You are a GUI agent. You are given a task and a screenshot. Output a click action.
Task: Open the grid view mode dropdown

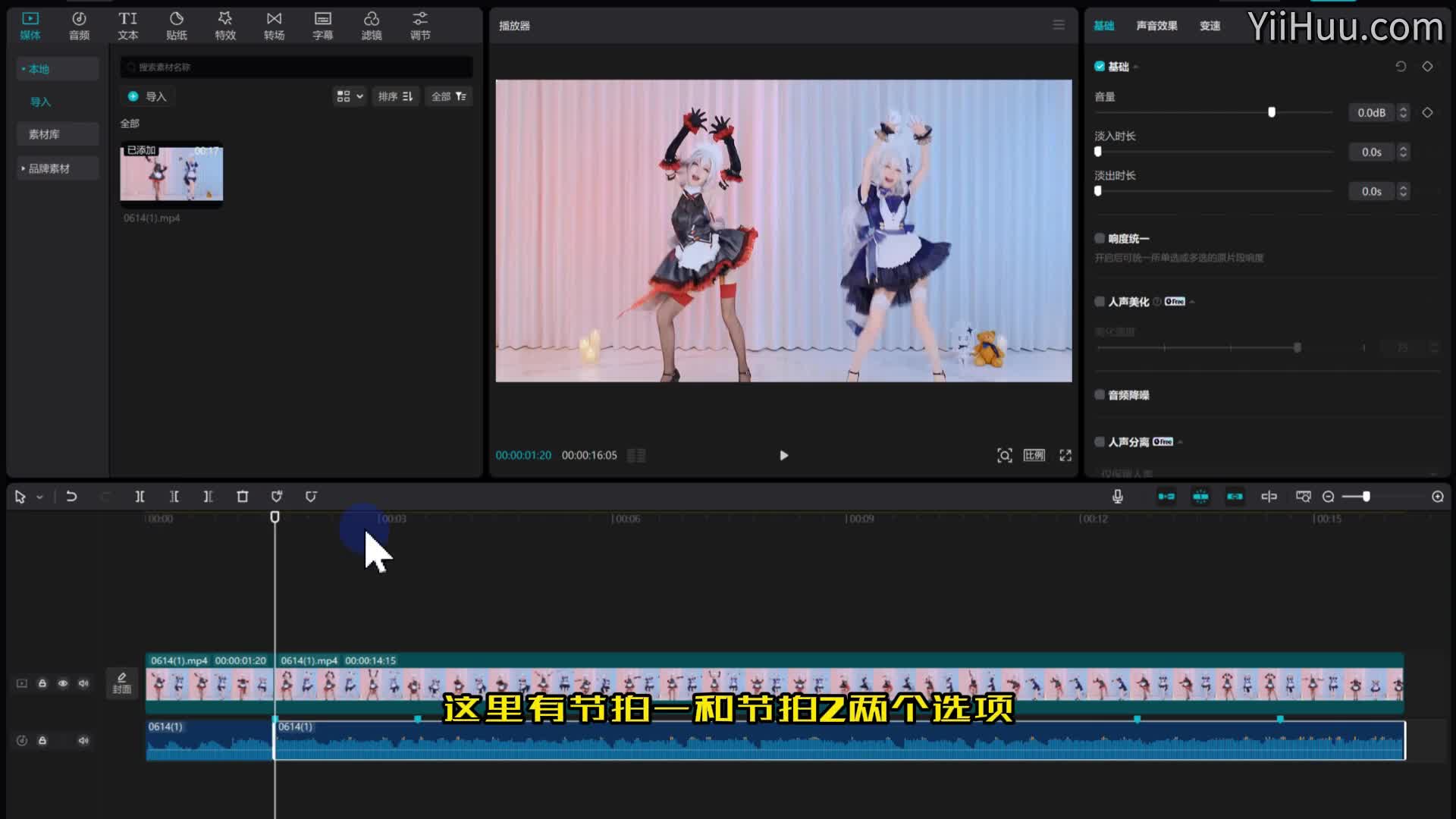(x=350, y=96)
